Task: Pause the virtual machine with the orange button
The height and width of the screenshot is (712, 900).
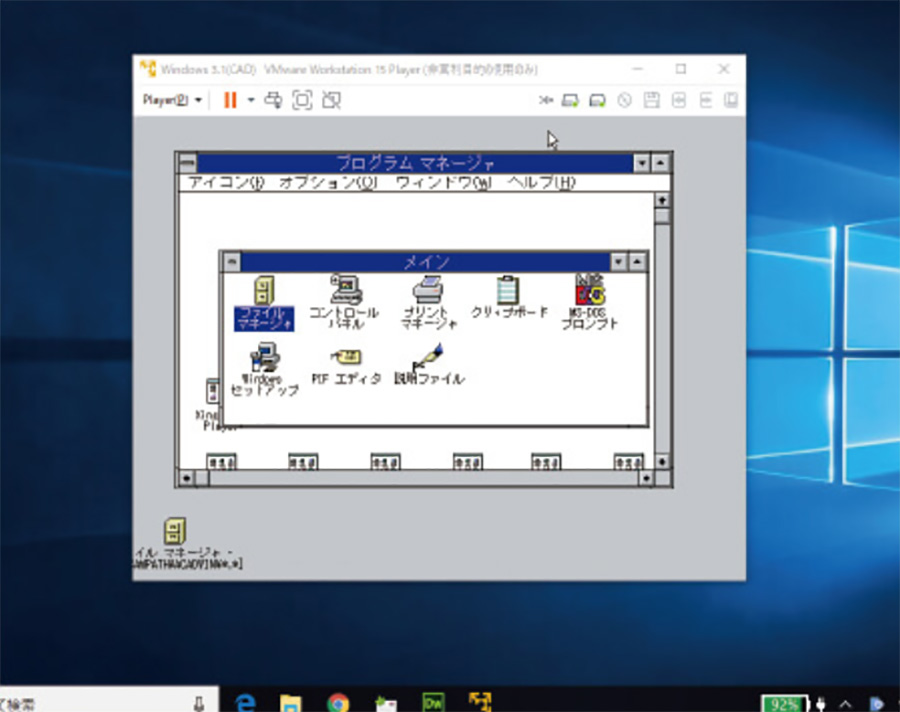Action: (230, 100)
